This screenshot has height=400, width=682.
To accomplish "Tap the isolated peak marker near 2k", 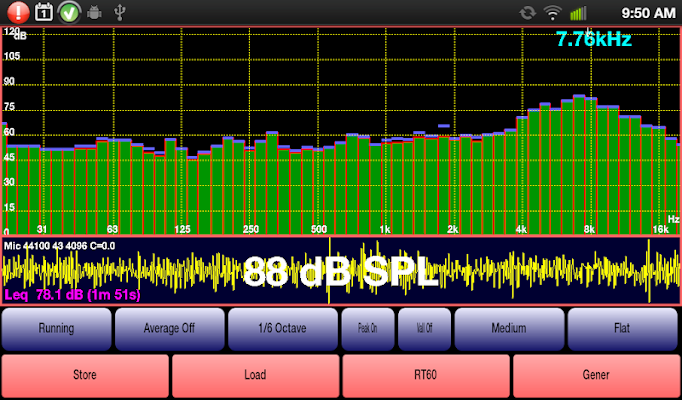I will point(444,126).
